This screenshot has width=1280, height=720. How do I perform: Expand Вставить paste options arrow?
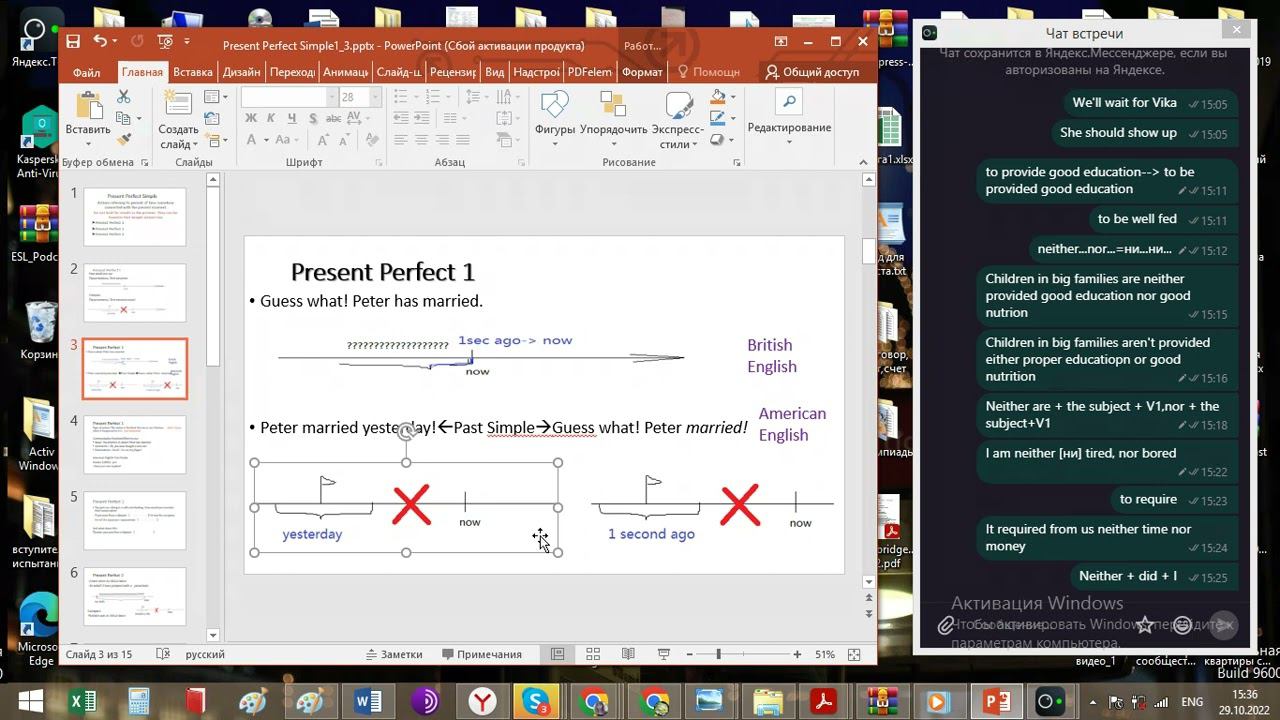pos(88,143)
